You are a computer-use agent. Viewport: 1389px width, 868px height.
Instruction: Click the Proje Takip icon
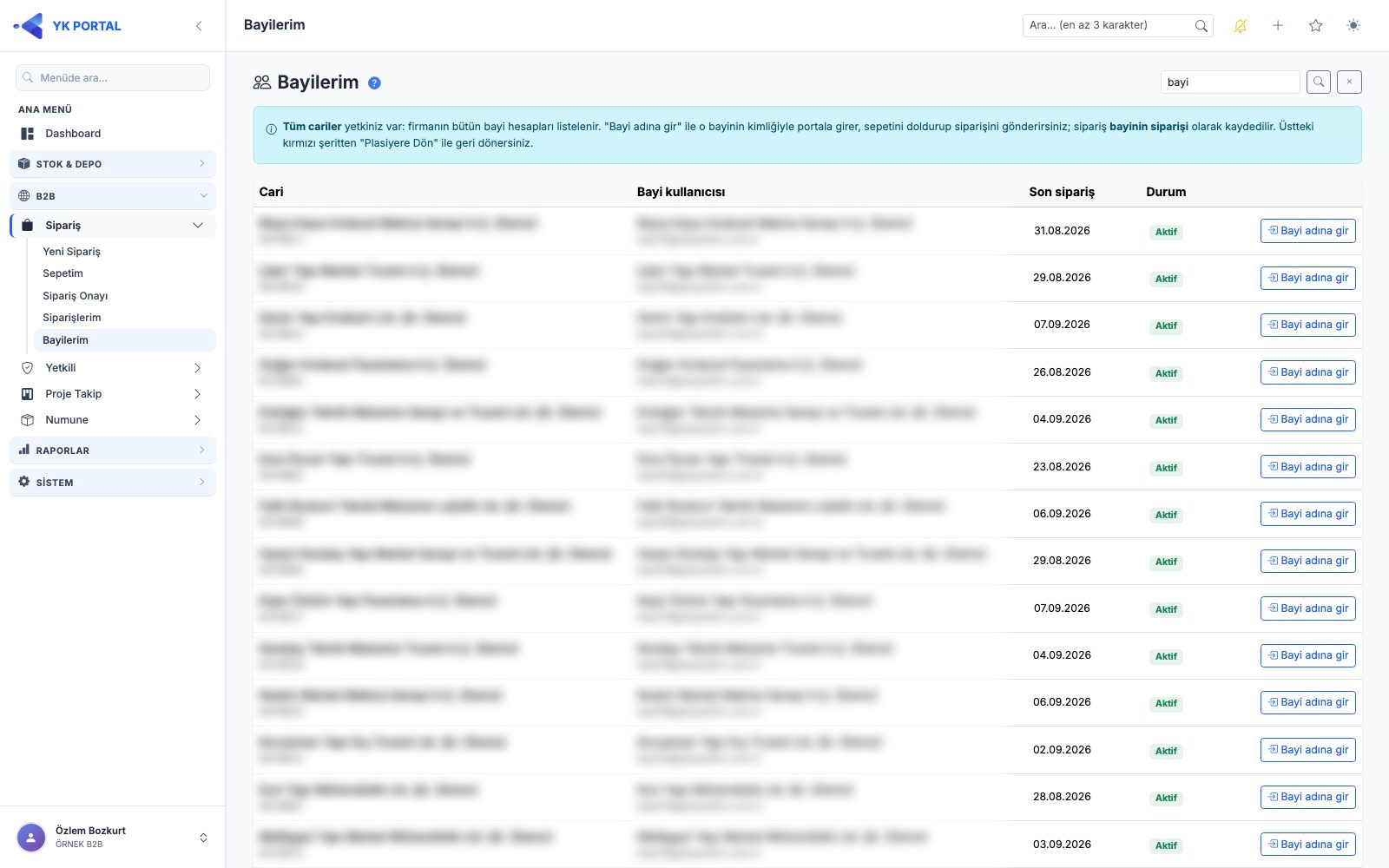pos(28,394)
